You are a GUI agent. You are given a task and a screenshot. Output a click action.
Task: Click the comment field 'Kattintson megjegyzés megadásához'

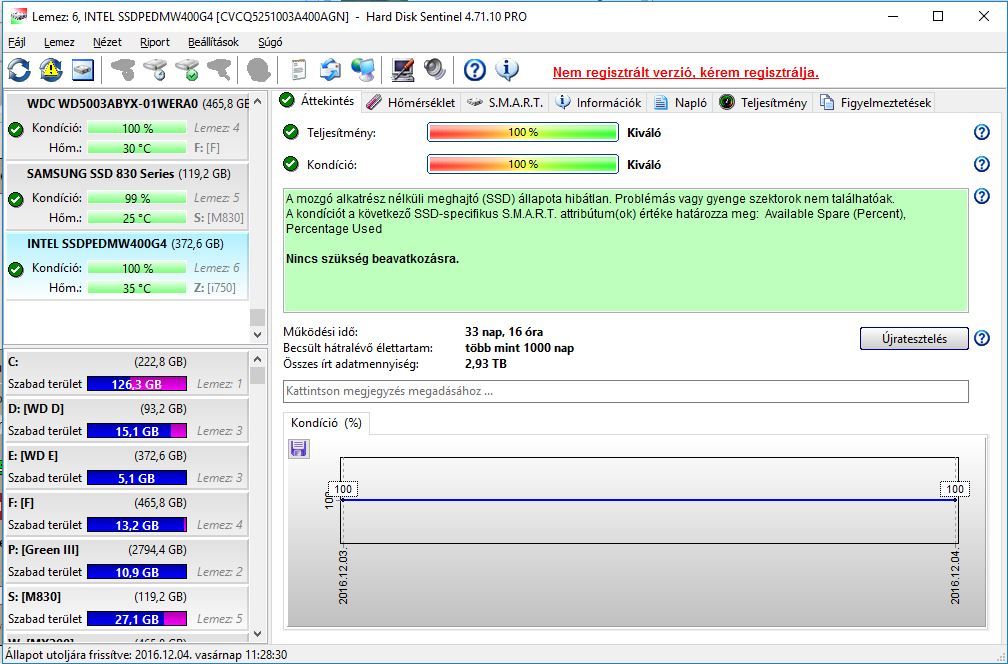(x=626, y=391)
